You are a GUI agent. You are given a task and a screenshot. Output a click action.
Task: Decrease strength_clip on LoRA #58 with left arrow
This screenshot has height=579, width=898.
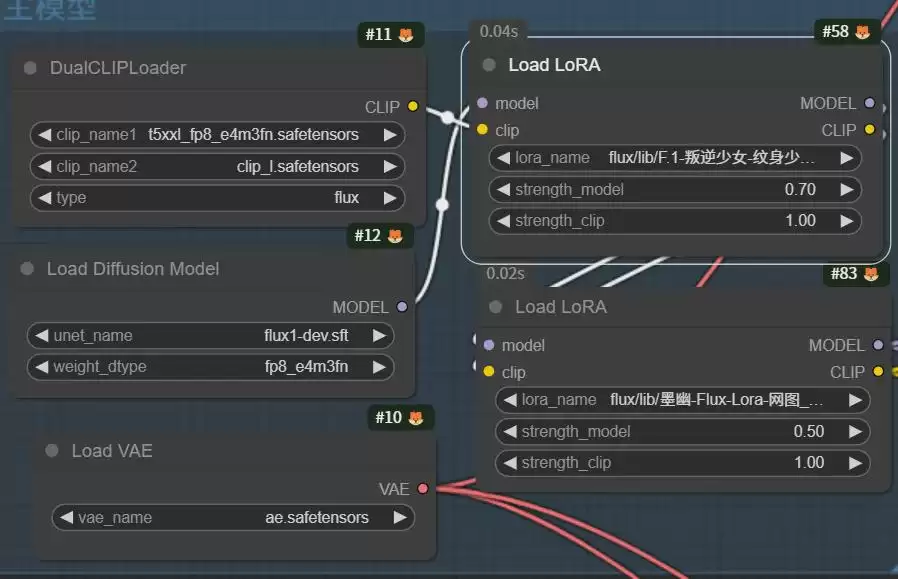[503, 221]
